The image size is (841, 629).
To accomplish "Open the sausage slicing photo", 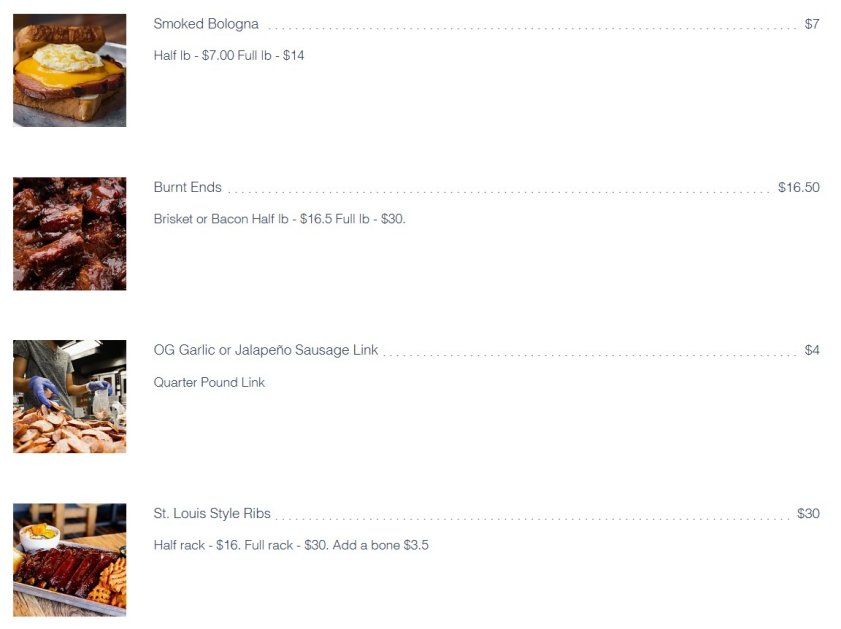I will pyautogui.click(x=70, y=397).
